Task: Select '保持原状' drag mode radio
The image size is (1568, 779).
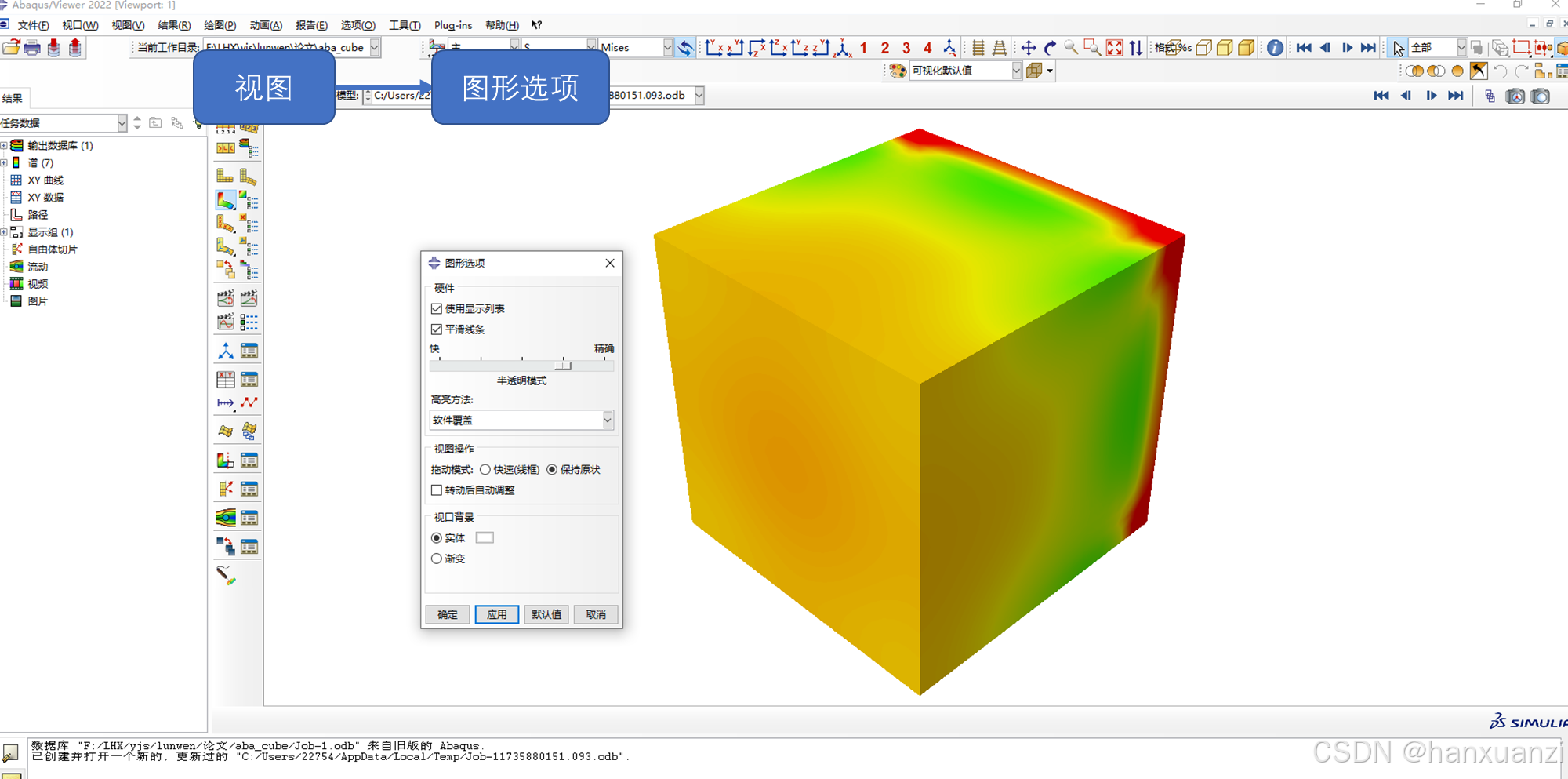Action: click(x=552, y=470)
